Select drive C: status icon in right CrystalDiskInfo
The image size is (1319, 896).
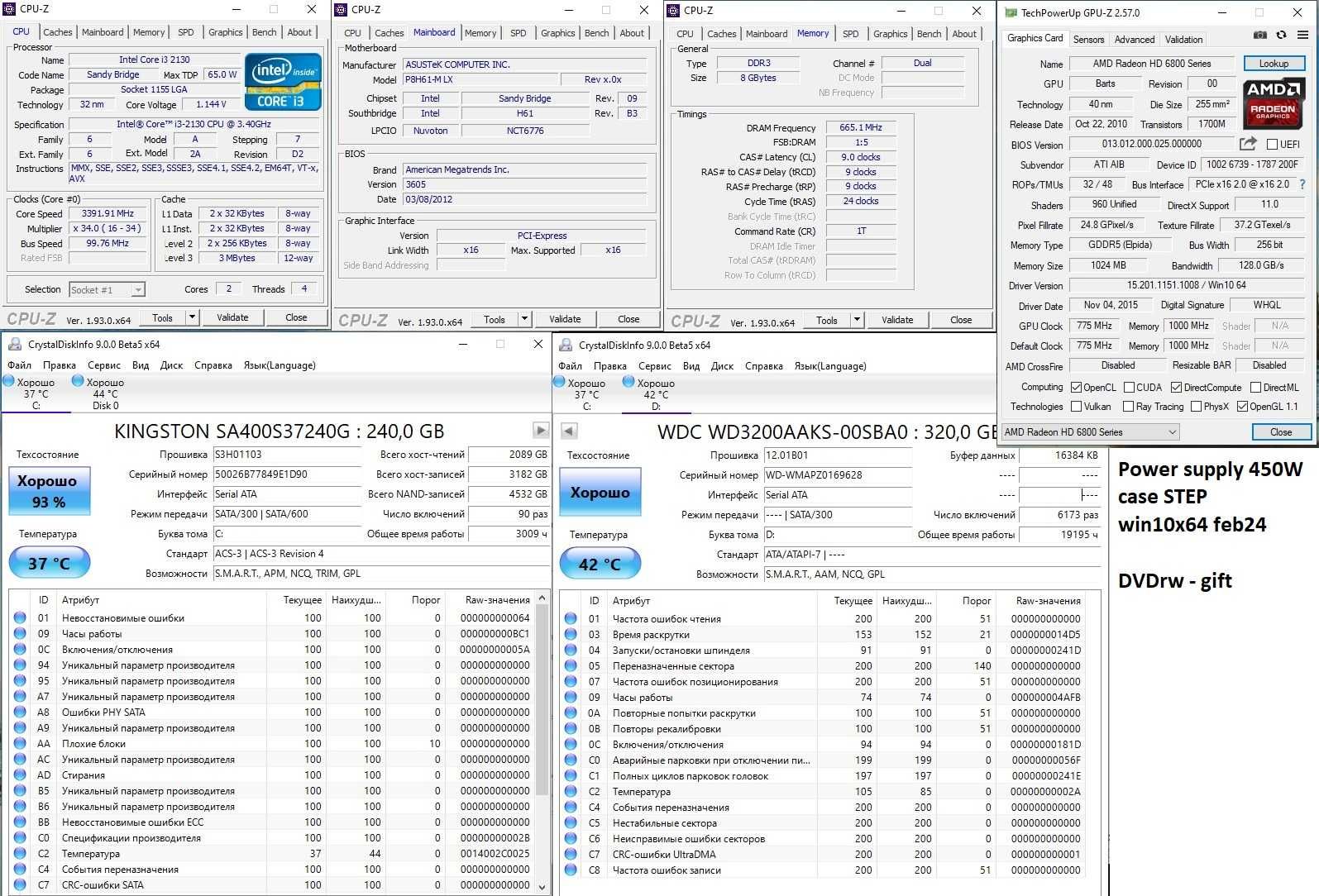click(x=559, y=382)
